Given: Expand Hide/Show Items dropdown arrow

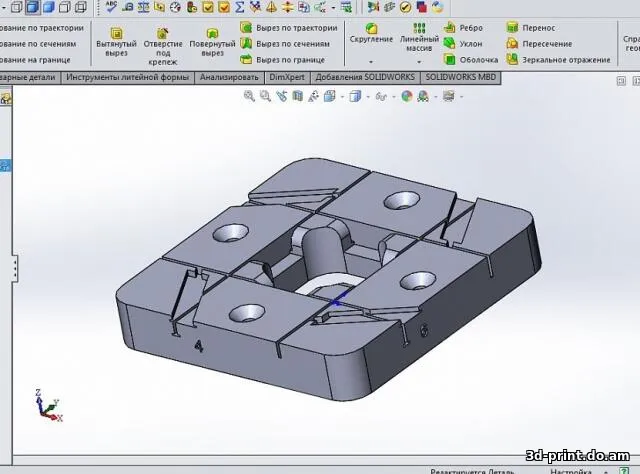Looking at the screenshot, I should (394, 97).
